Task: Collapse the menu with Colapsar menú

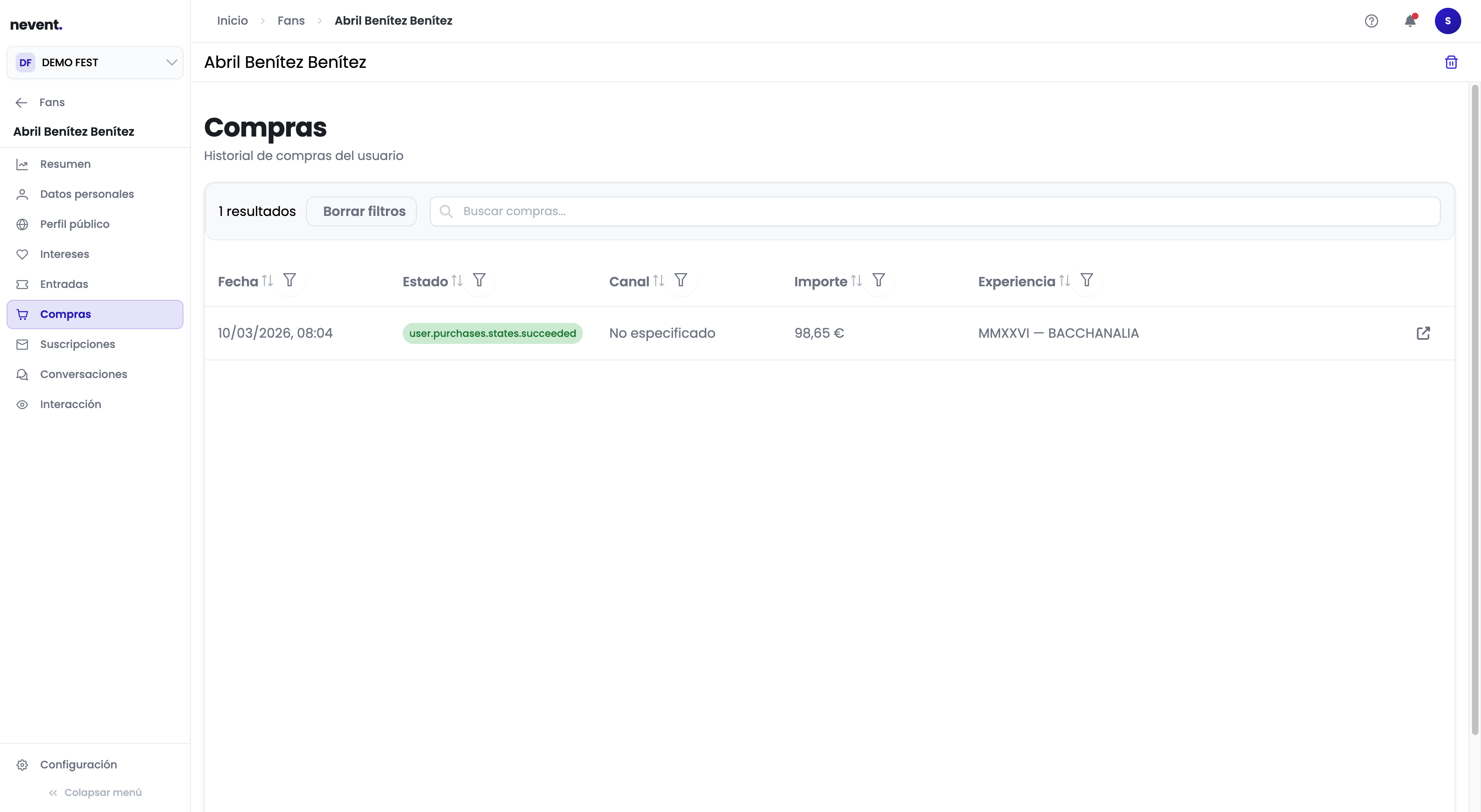Action: pyautogui.click(x=95, y=793)
